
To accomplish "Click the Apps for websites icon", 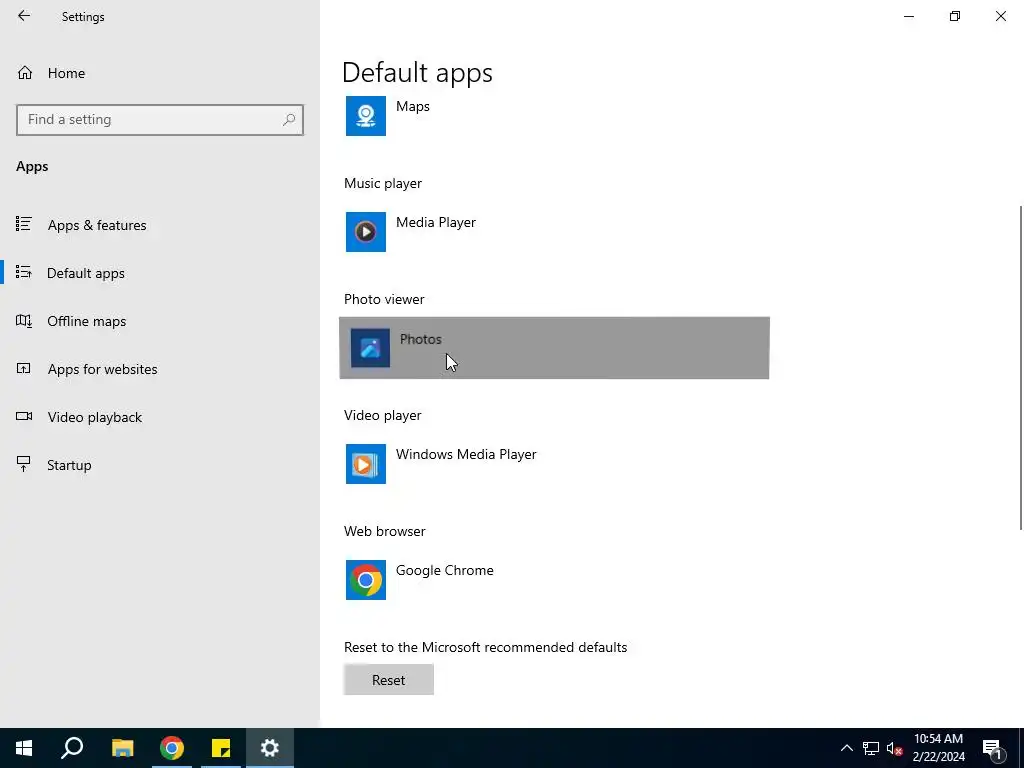I will tap(24, 368).
